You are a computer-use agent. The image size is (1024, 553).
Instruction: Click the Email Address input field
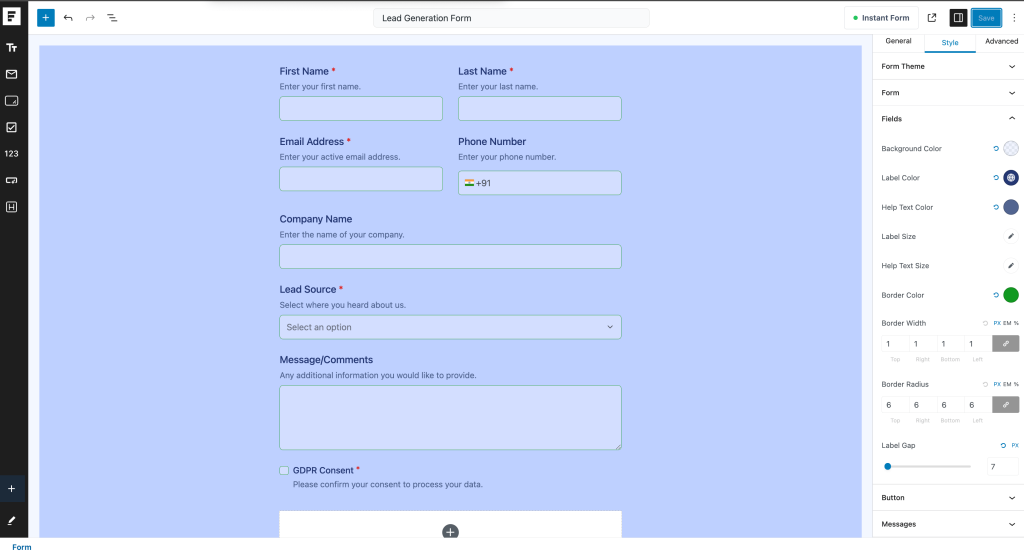360,179
